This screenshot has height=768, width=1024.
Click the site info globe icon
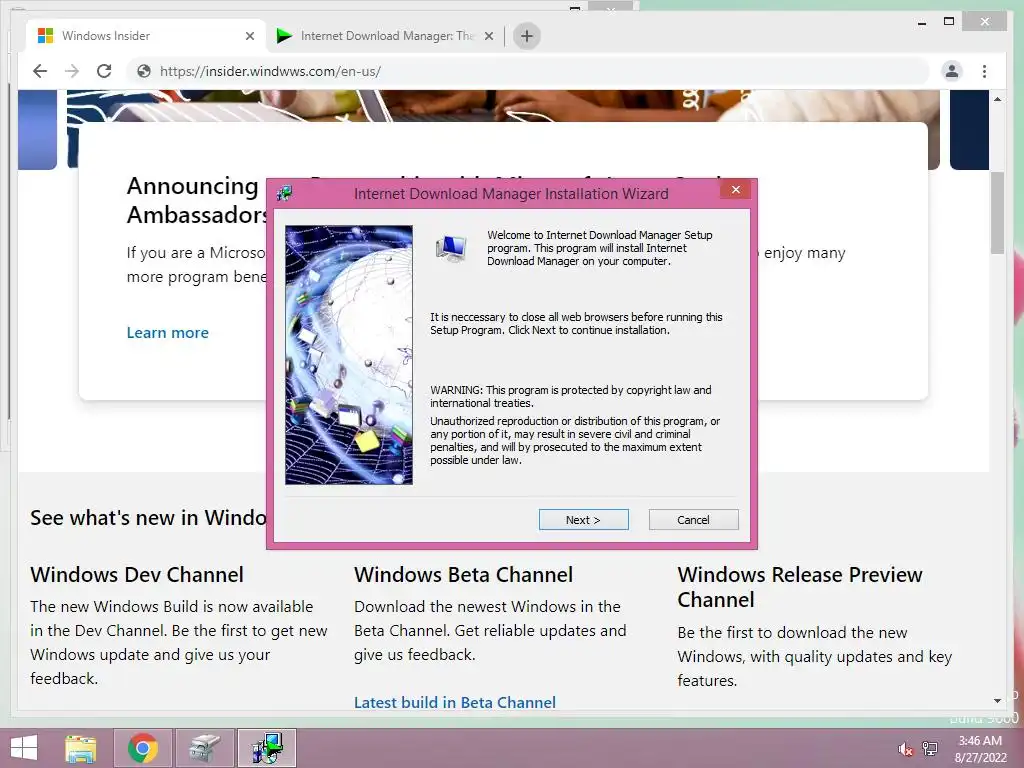[x=144, y=71]
